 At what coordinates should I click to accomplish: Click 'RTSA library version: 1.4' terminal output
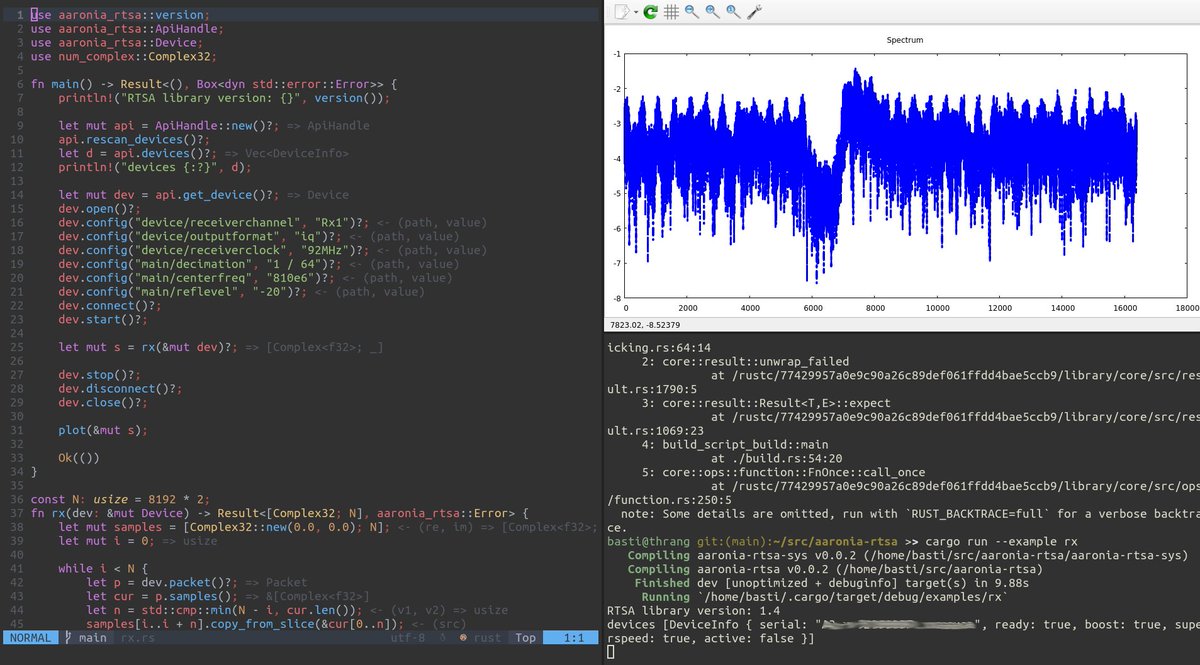coord(695,610)
